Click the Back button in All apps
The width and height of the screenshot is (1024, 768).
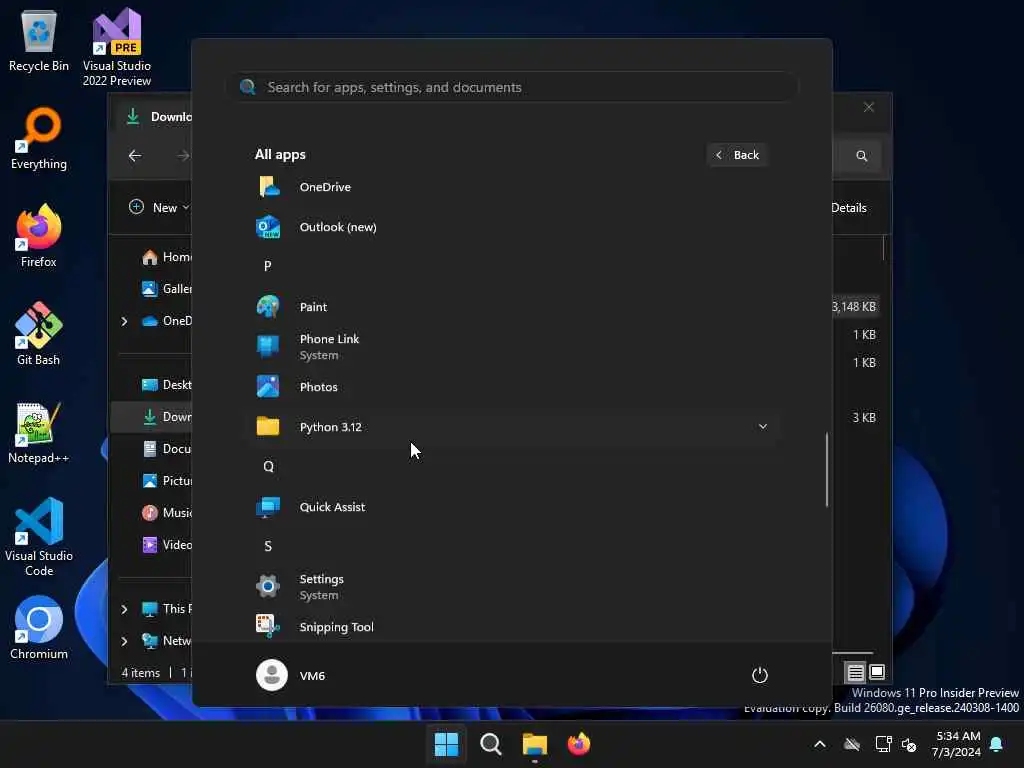click(737, 155)
